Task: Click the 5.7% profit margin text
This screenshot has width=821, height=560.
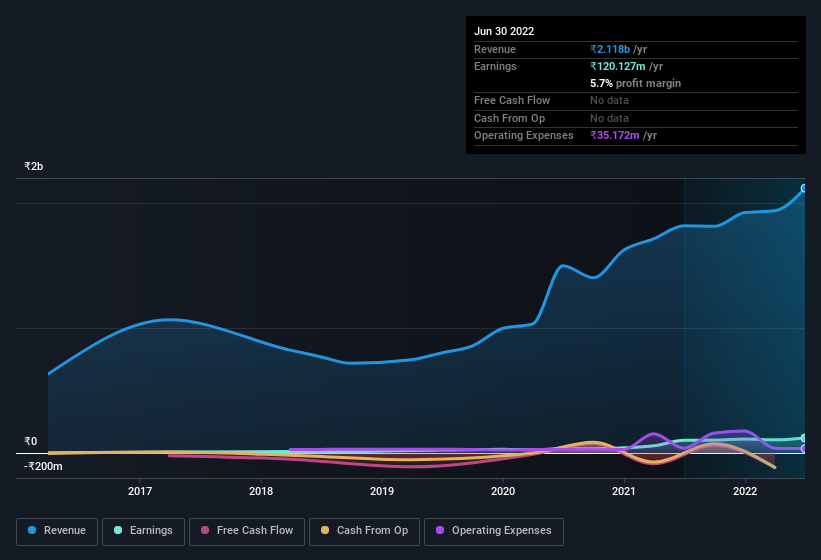Action: click(636, 84)
